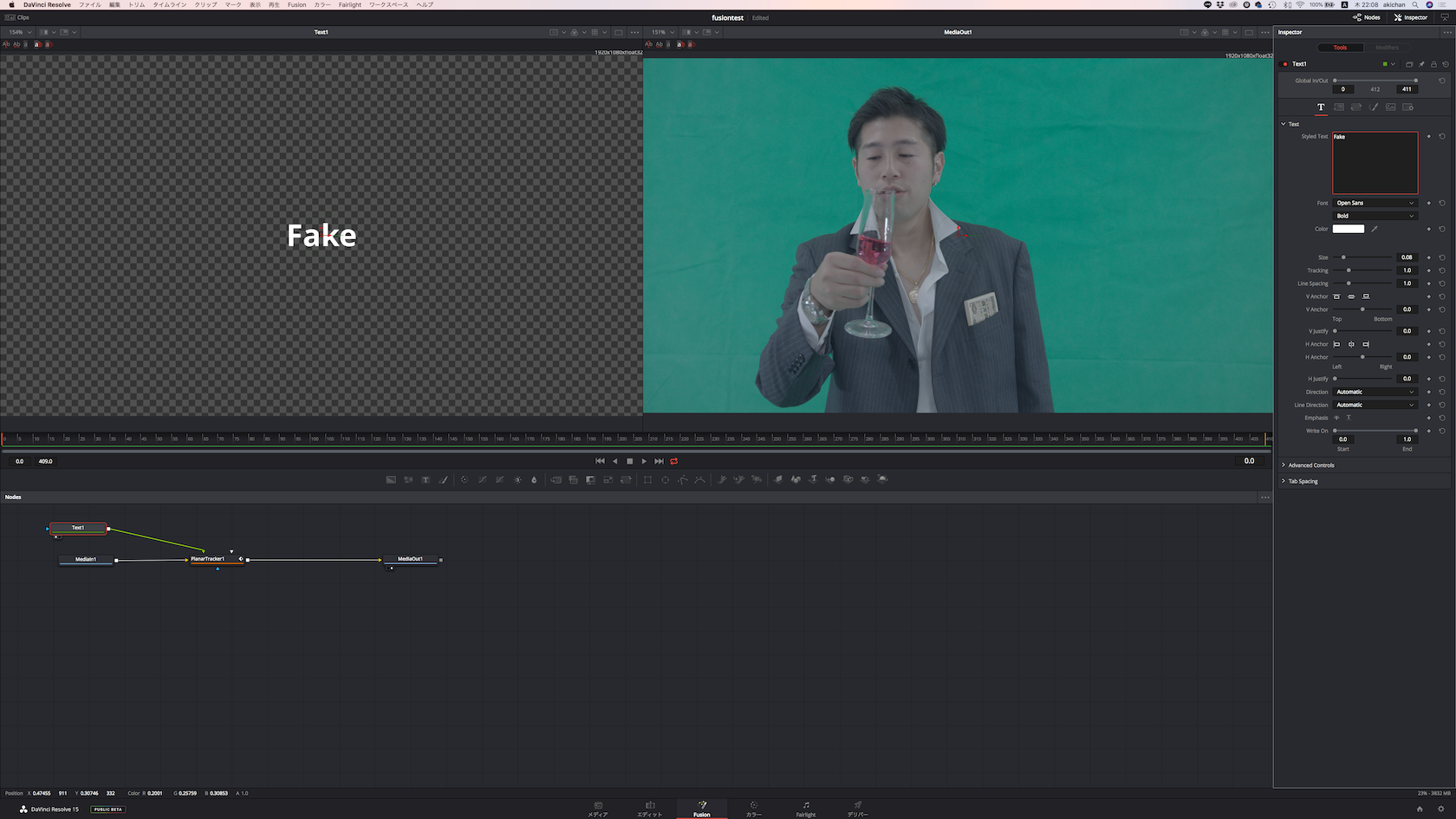1456x819 pixels.
Task: Click the white Color swatch
Action: tap(1348, 229)
